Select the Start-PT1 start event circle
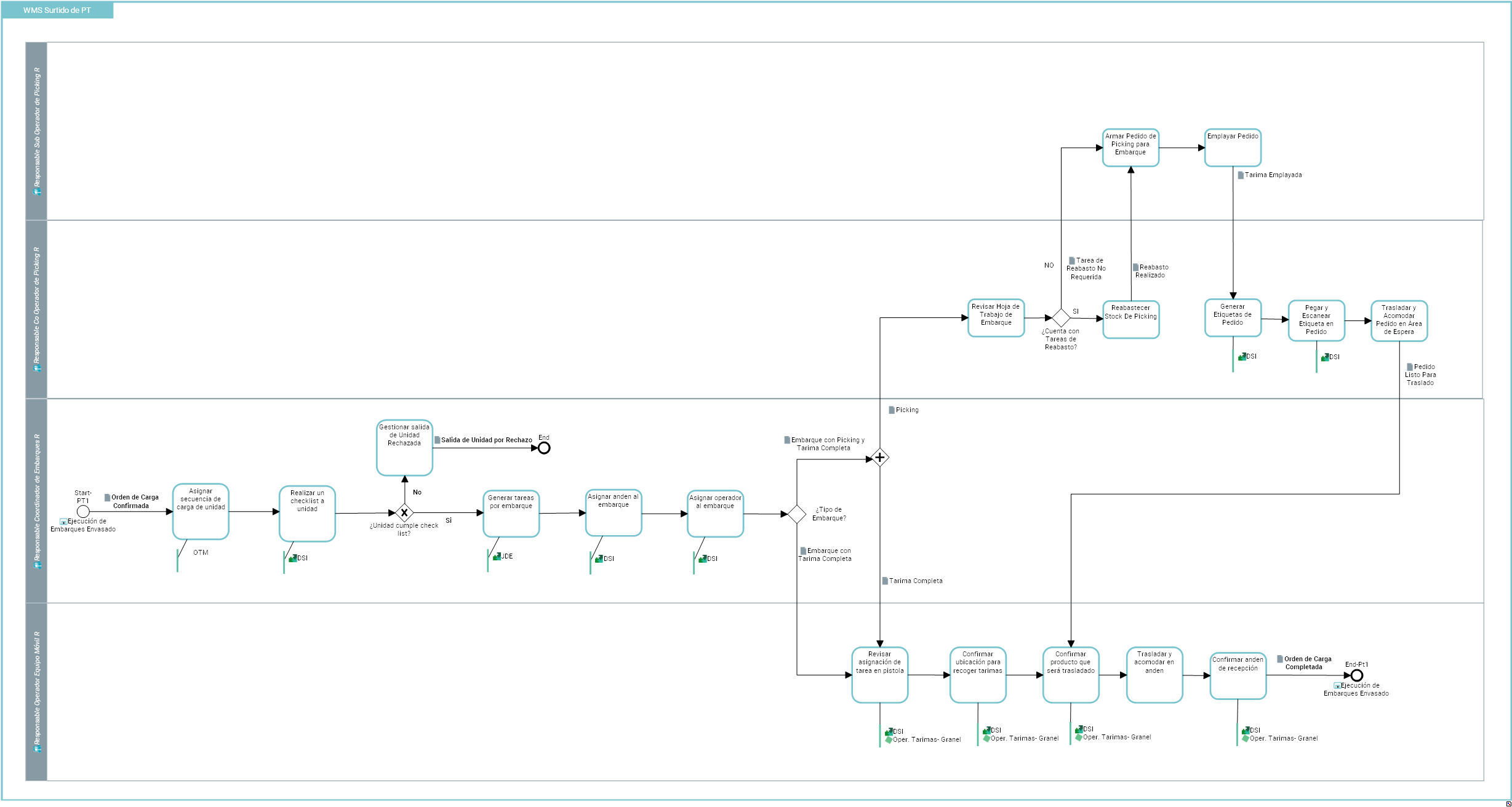Screen dimensions: 1512x807 [x=83, y=511]
